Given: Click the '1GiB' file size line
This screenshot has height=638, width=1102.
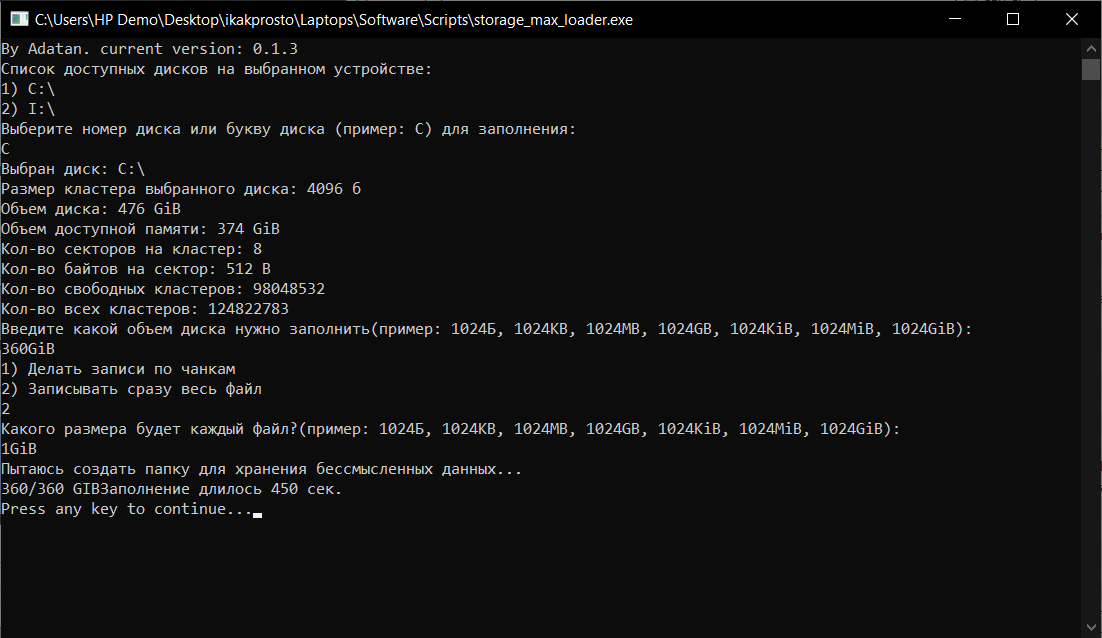Looking at the screenshot, I should click(19, 449).
